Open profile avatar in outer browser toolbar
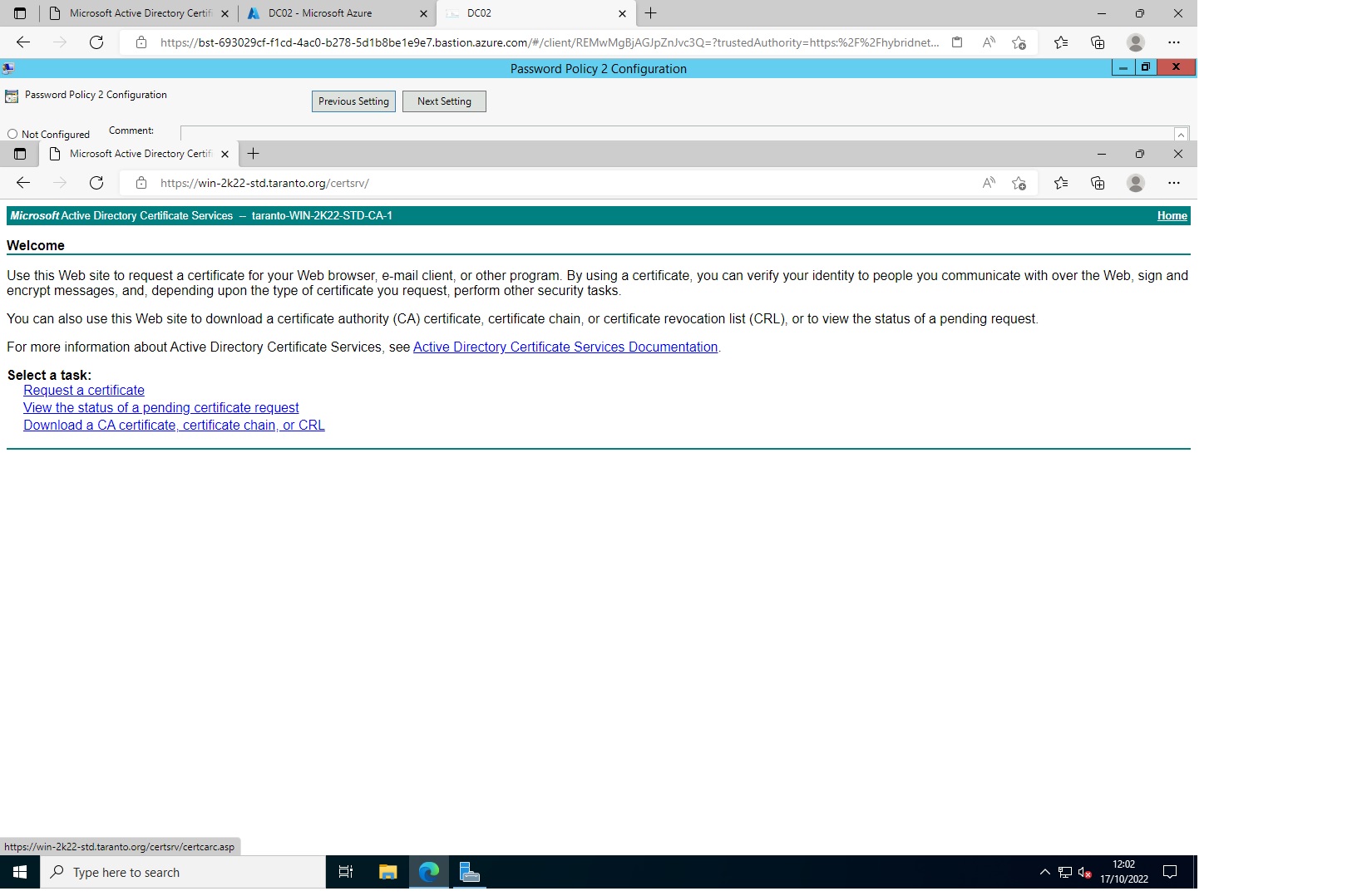Screen dimensions: 1362x896 (x=1136, y=42)
